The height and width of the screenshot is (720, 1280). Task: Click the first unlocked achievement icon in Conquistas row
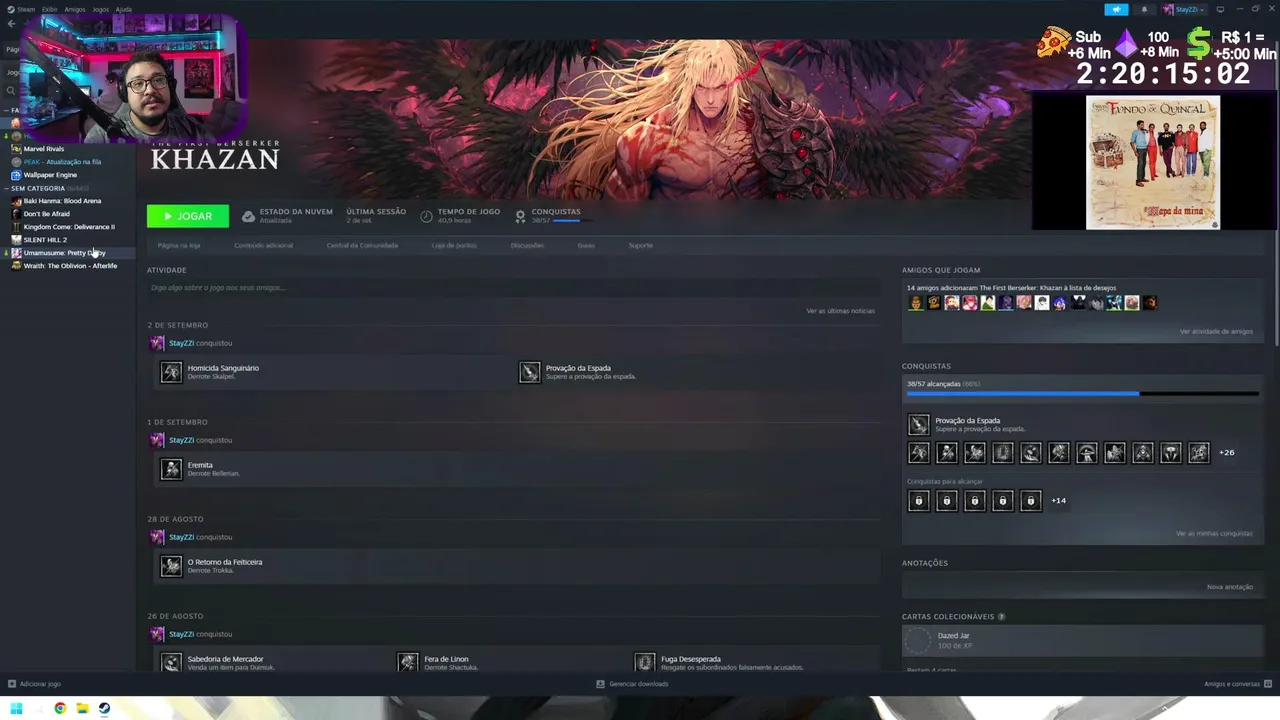coord(919,453)
